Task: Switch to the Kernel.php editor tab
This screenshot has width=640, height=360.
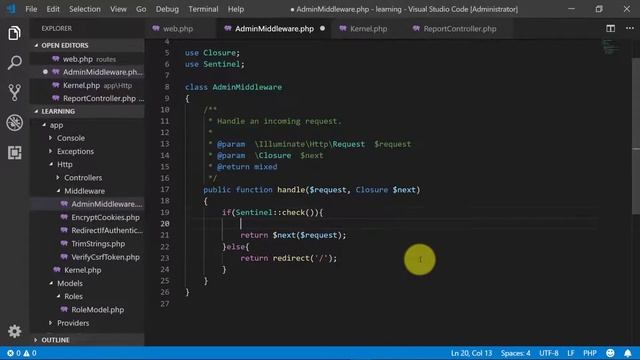Action: [x=368, y=29]
